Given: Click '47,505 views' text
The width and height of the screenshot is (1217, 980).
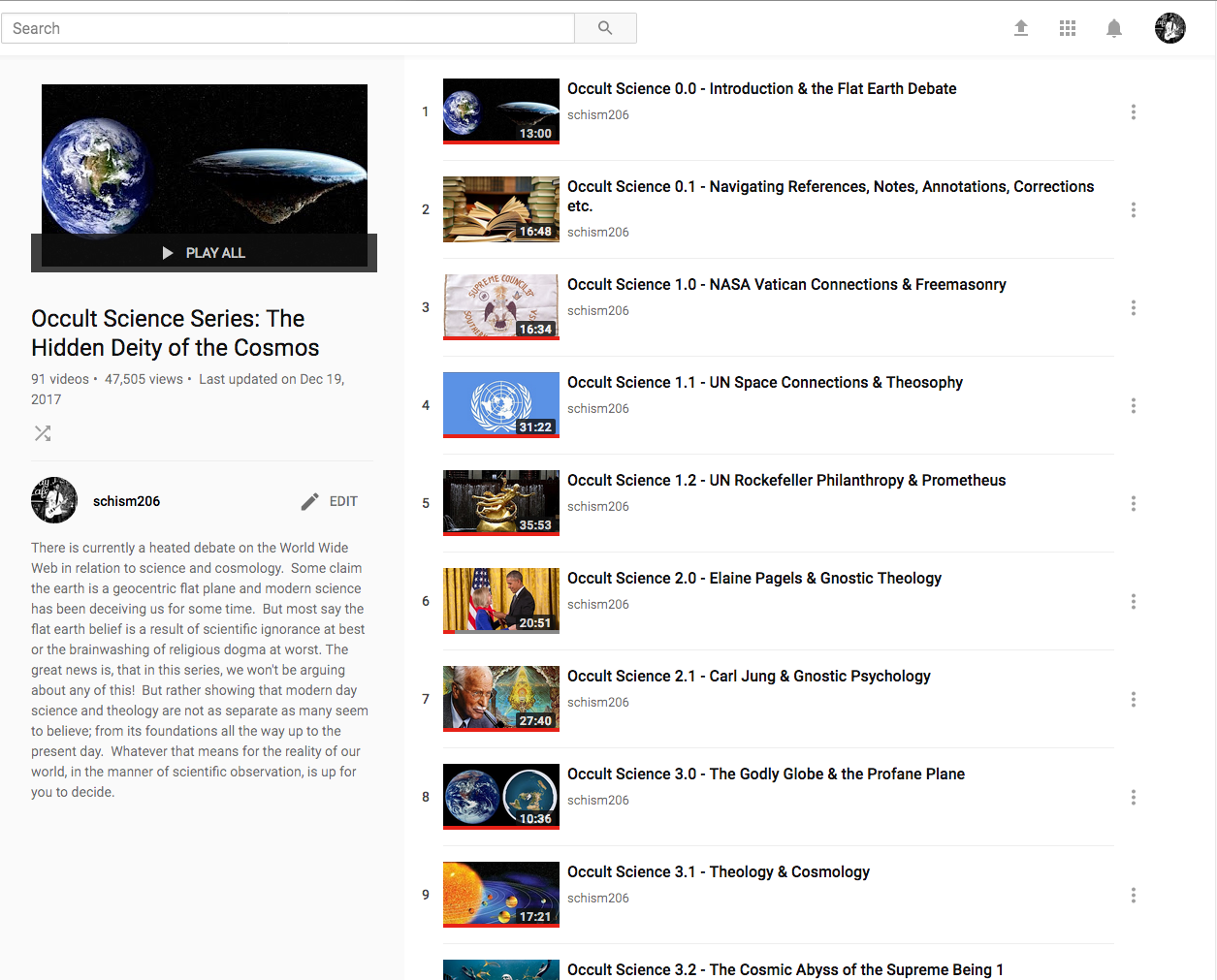Looking at the screenshot, I should [144, 379].
